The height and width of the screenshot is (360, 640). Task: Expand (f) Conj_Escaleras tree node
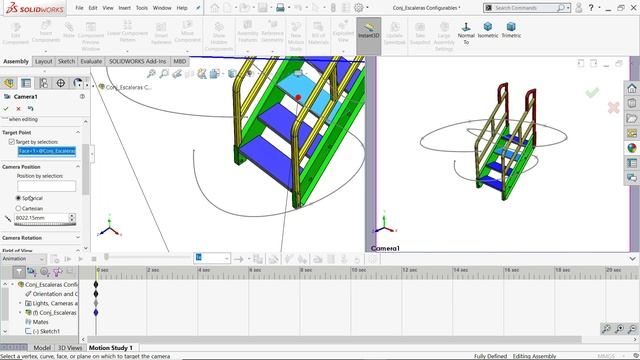point(20,313)
